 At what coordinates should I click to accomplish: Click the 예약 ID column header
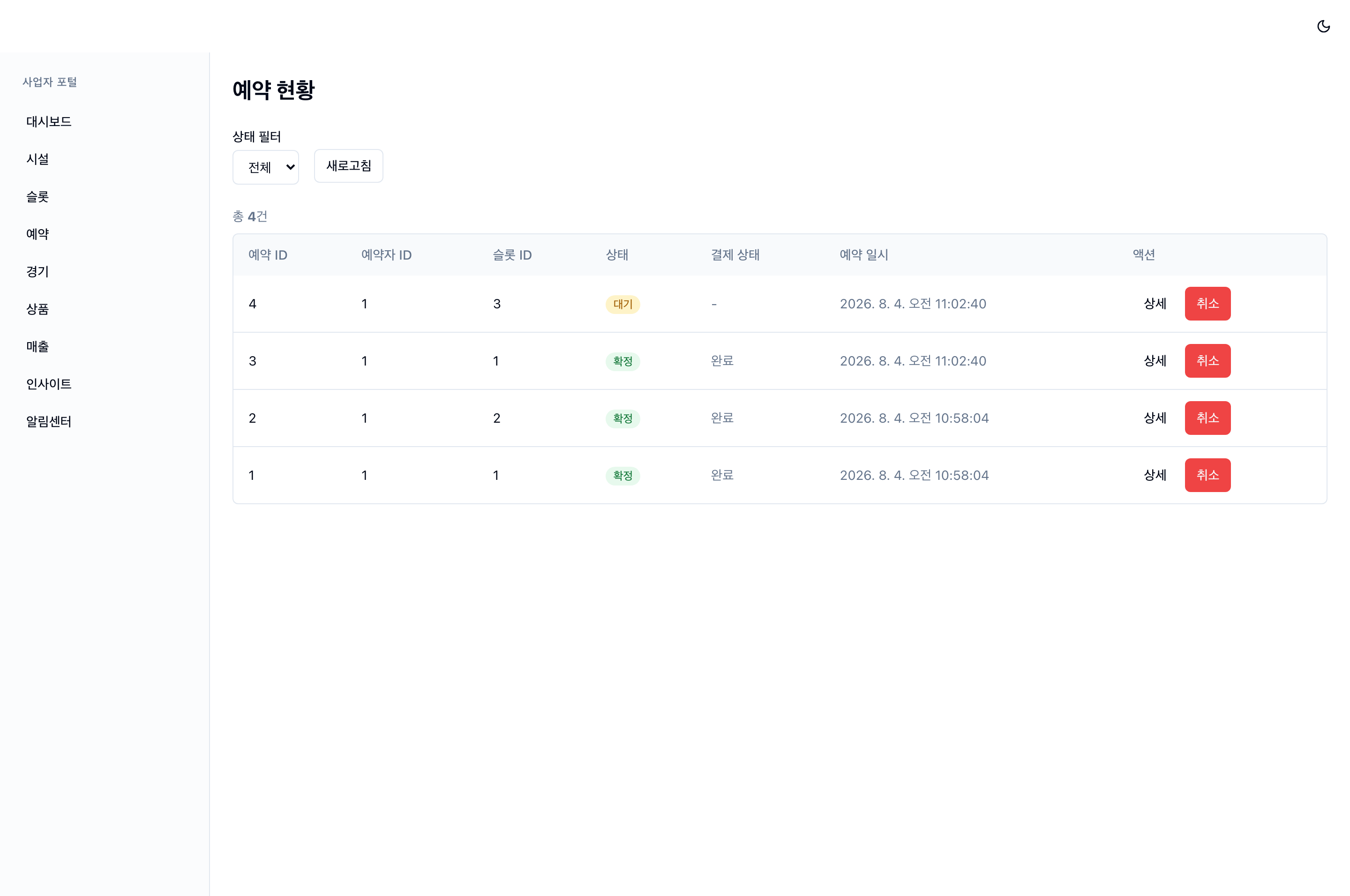click(x=268, y=255)
